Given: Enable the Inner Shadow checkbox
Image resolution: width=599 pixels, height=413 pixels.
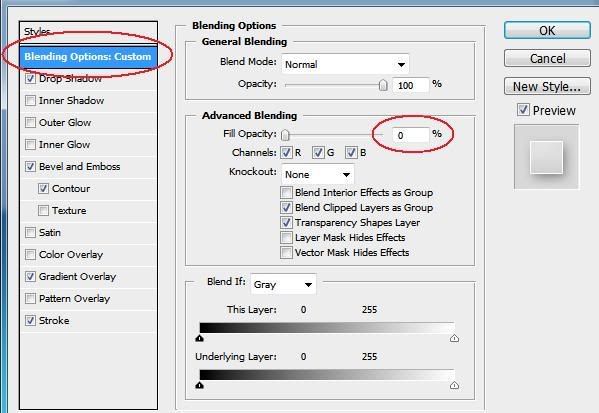Looking at the screenshot, I should click(x=30, y=100).
